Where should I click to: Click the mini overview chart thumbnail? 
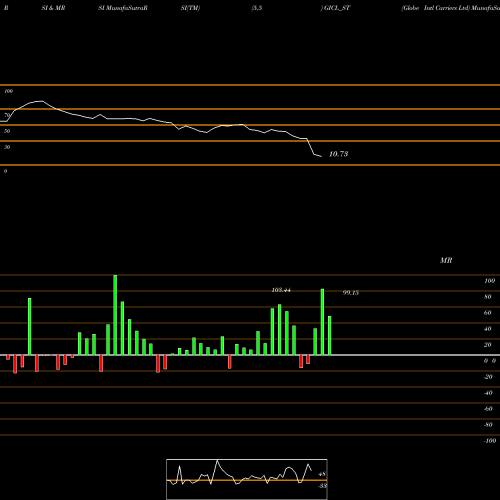tap(247, 479)
